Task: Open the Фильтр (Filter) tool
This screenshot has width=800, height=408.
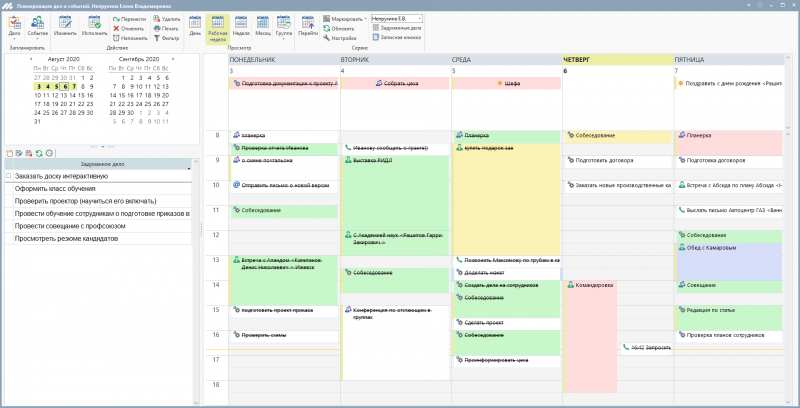Action: (170, 38)
